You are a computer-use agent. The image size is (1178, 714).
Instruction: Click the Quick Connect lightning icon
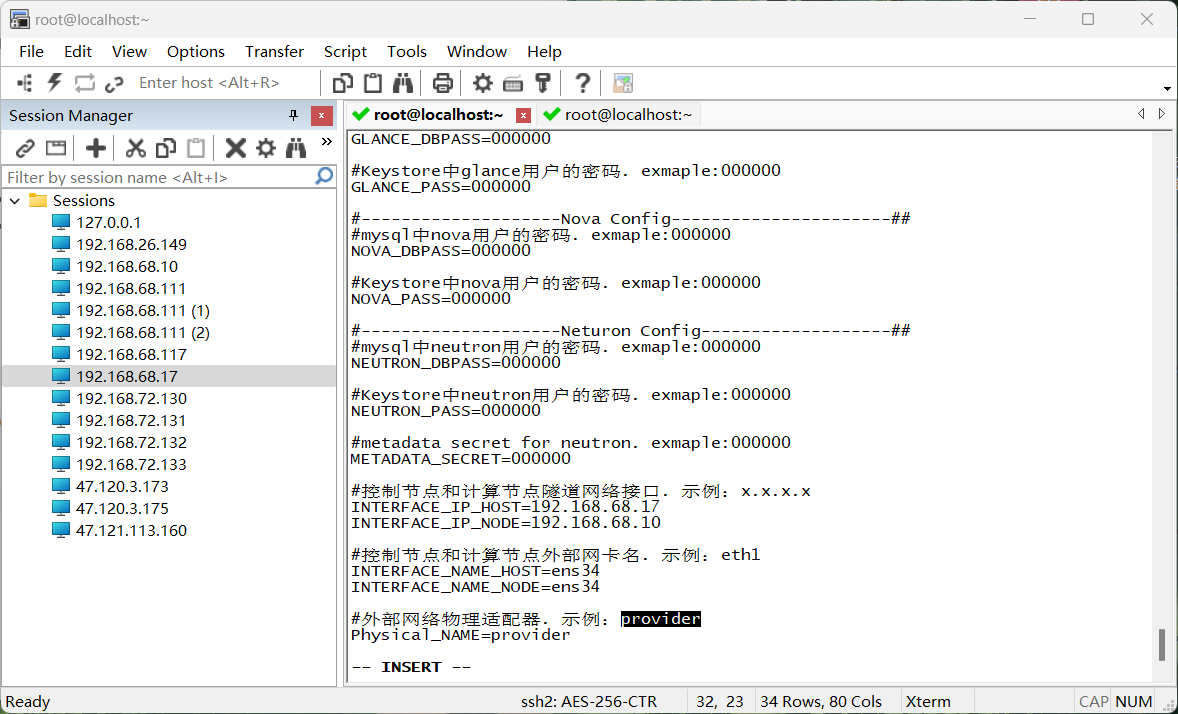[55, 83]
